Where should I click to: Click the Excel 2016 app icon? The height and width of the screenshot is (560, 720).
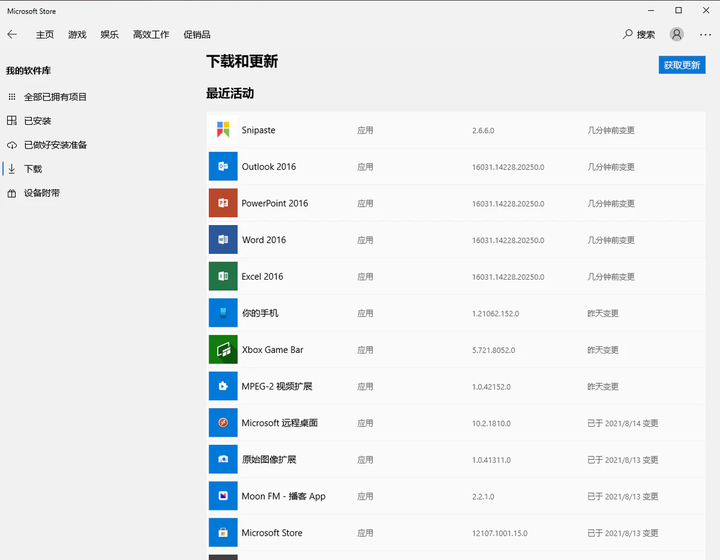[223, 276]
